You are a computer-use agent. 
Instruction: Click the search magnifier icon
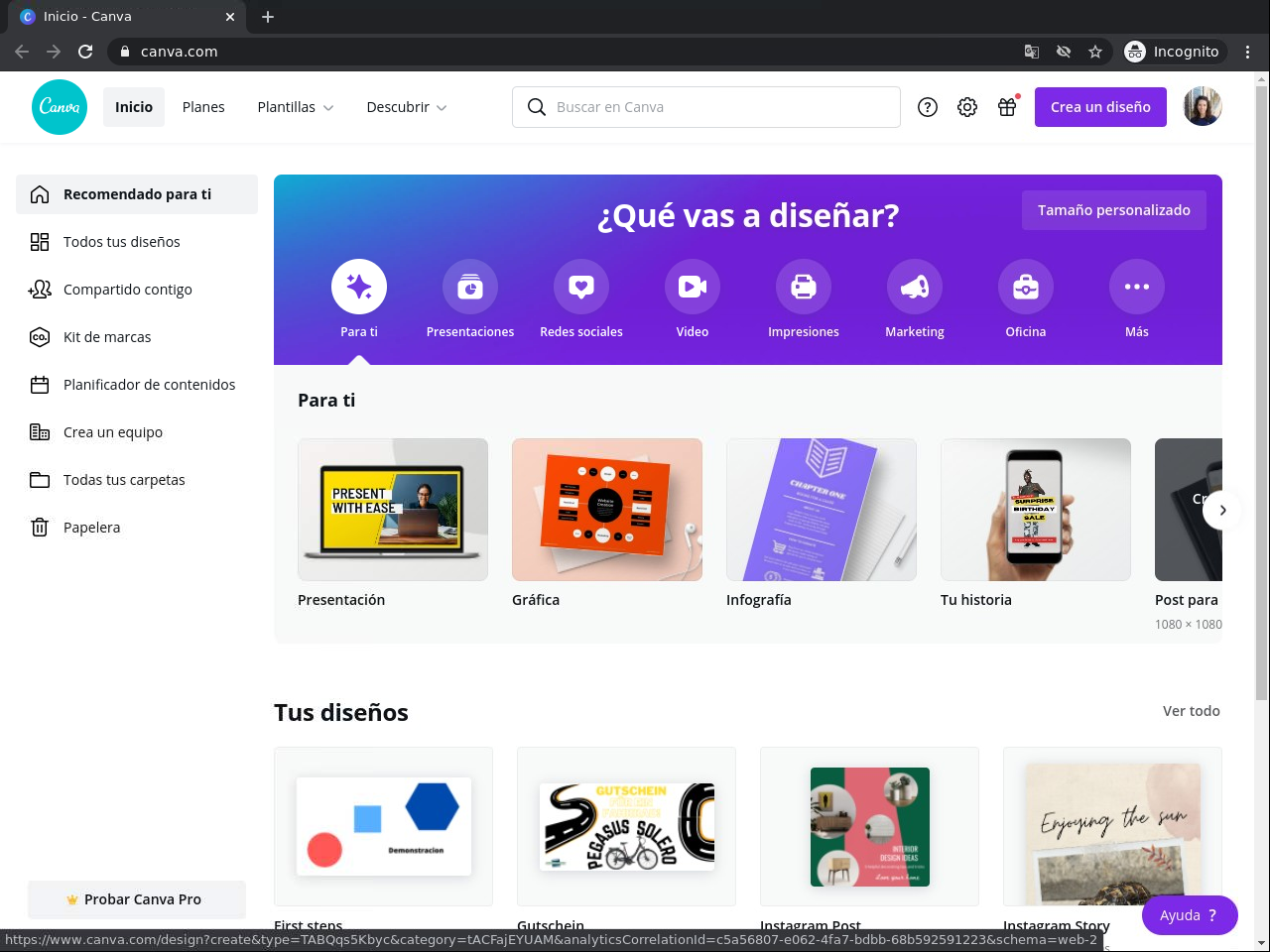[x=537, y=107]
